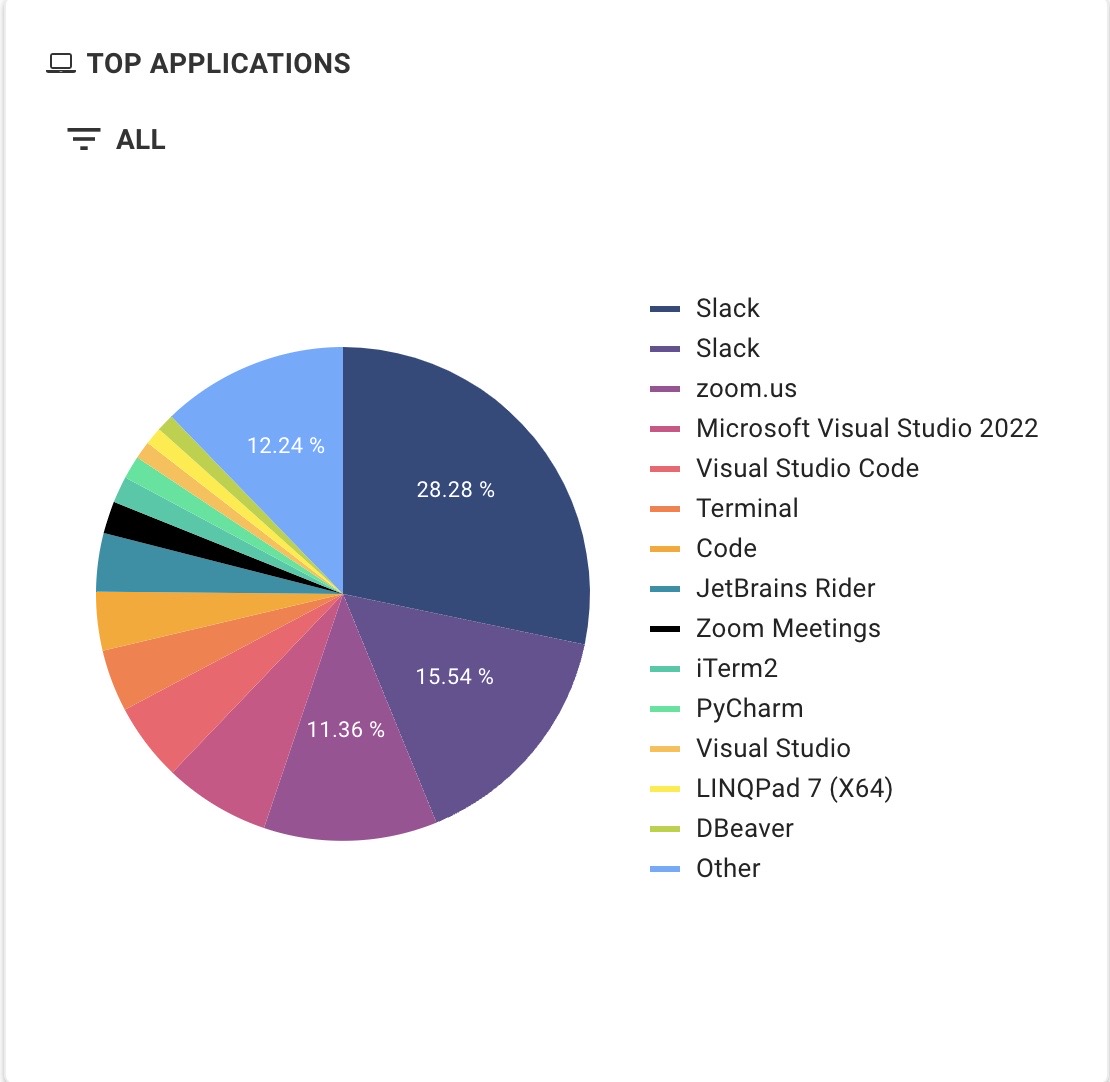Open the ALL filter dropdown
The width and height of the screenshot is (1110, 1082).
pos(116,139)
